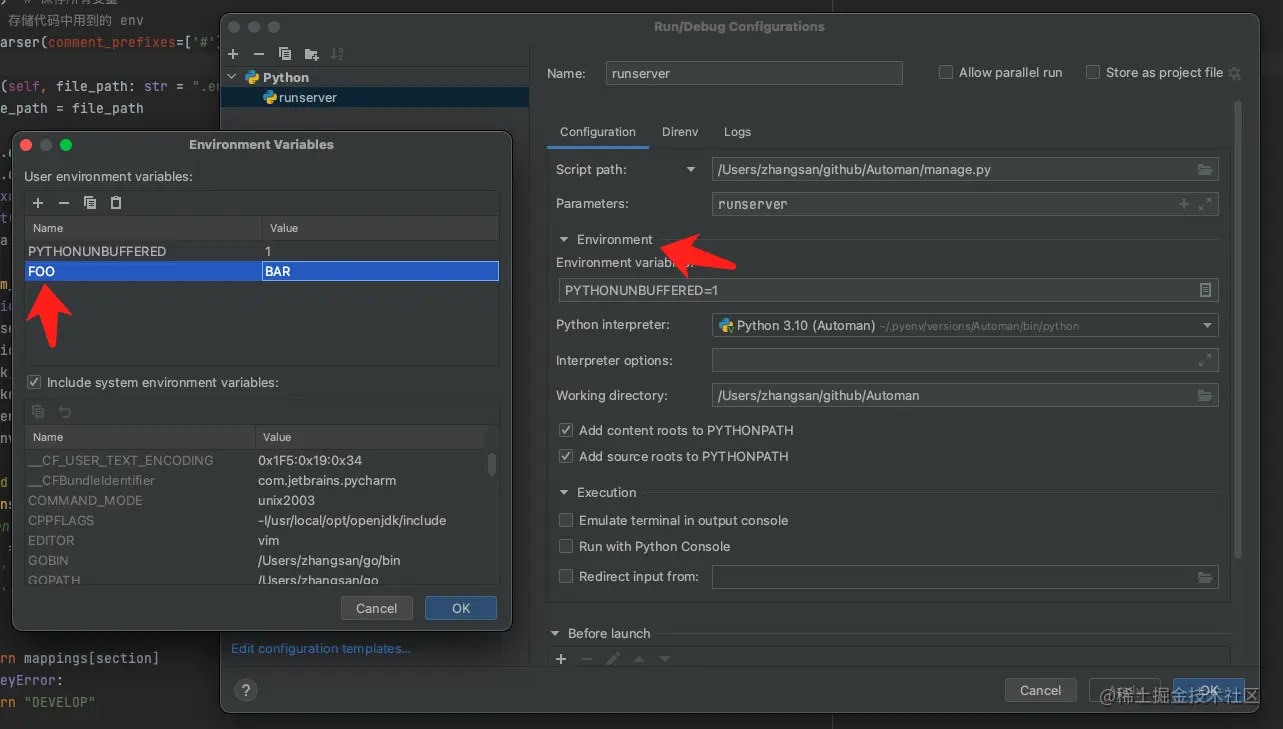Add new configuration in Run/Debug Configurations toolbar

233,54
